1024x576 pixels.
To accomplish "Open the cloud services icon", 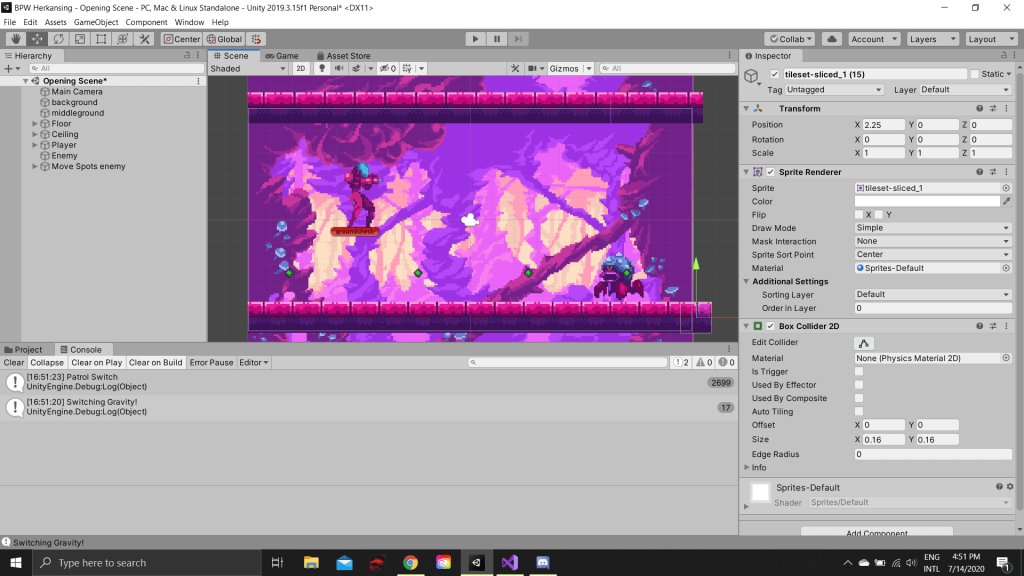I will click(831, 39).
